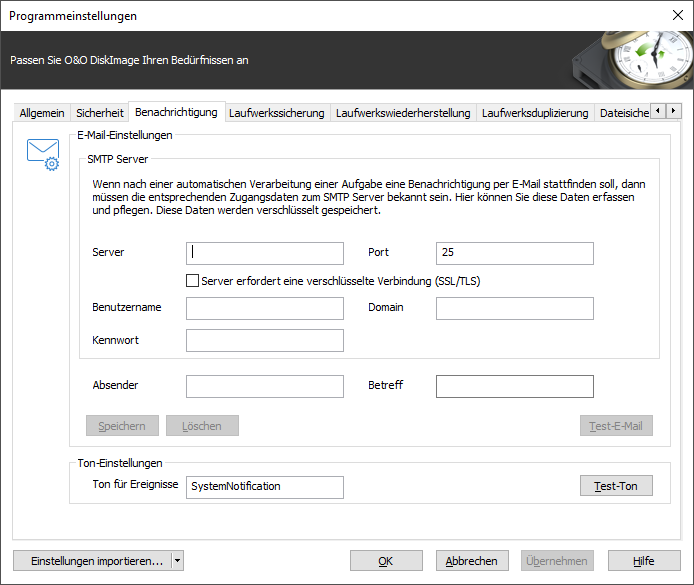Click the Ton-Einstellungen group label
This screenshot has height=585, width=694.
click(x=120, y=463)
